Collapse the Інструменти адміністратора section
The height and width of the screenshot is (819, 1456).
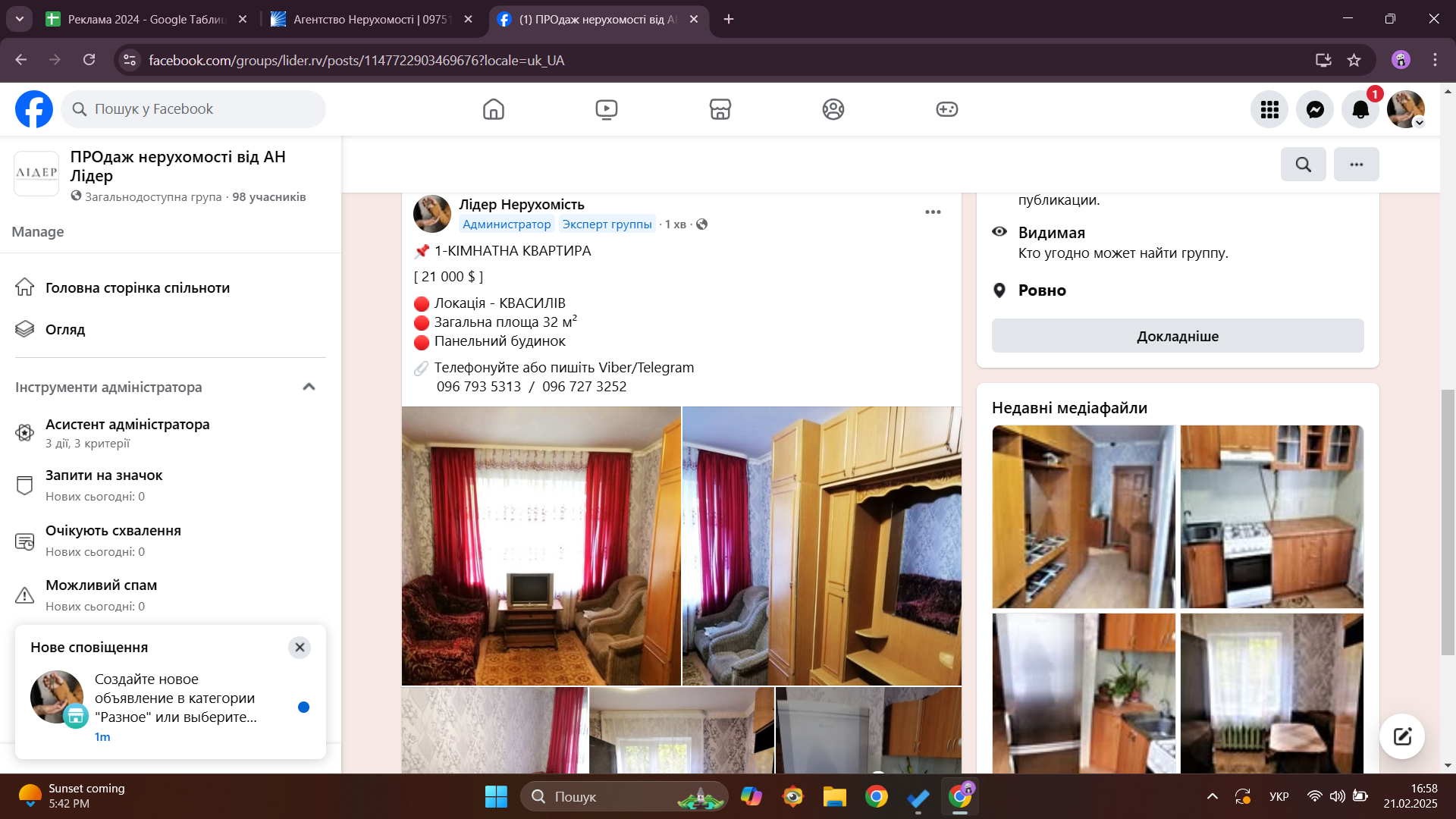(309, 387)
